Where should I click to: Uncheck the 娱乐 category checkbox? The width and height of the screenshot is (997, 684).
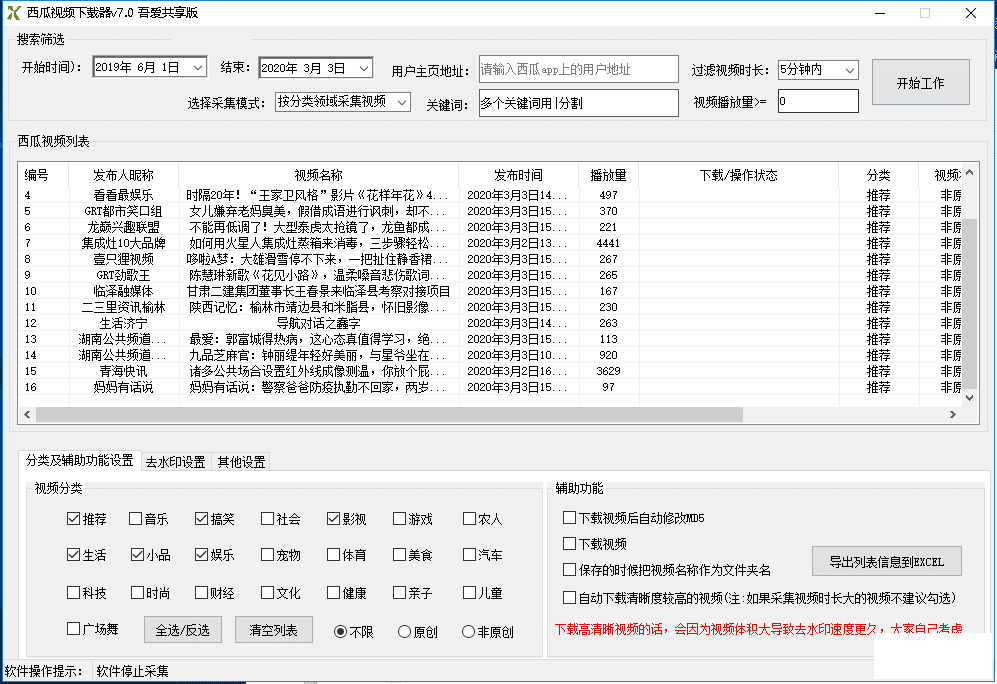click(x=202, y=555)
